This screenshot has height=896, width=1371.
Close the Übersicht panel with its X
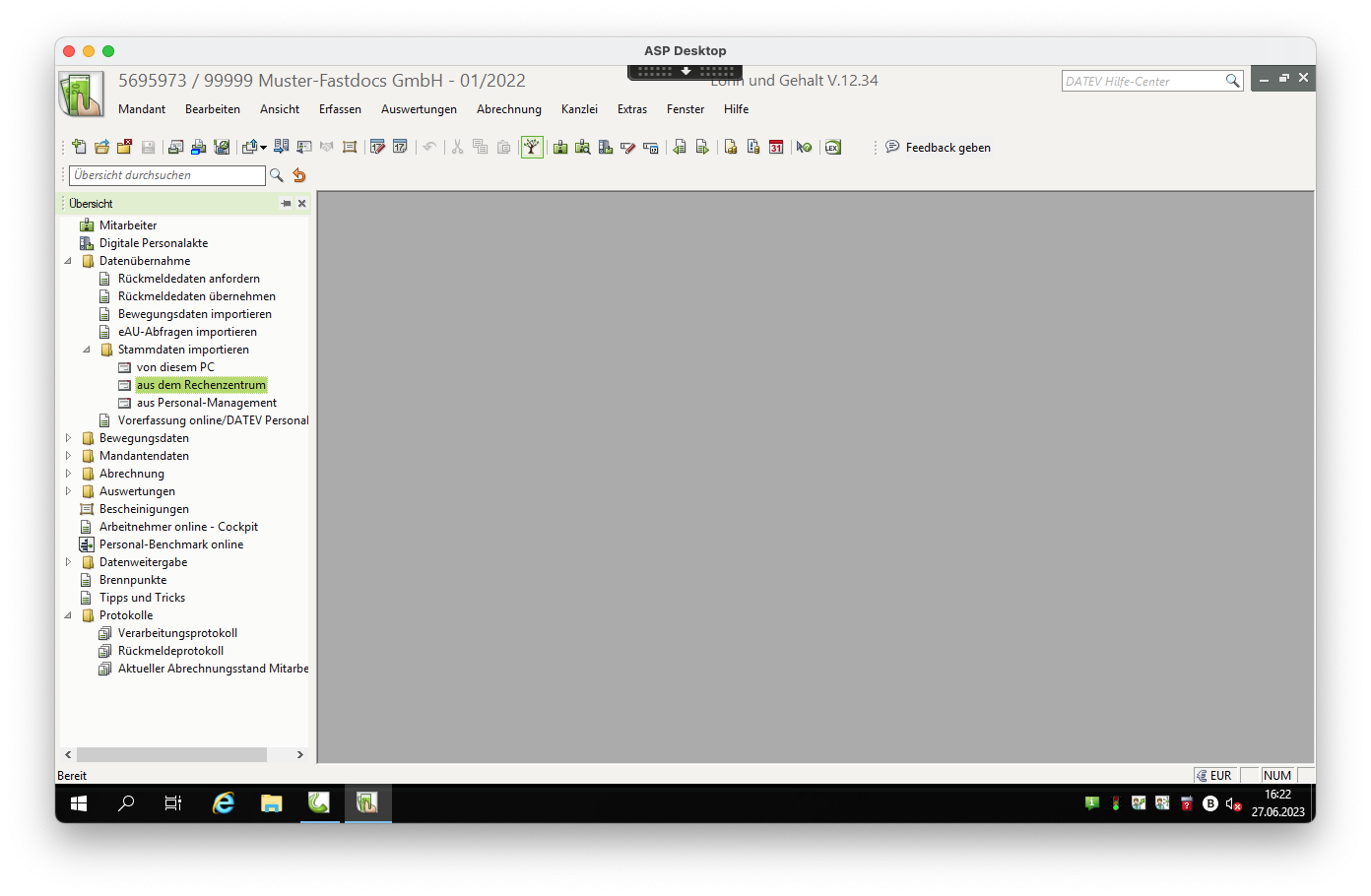click(x=302, y=204)
